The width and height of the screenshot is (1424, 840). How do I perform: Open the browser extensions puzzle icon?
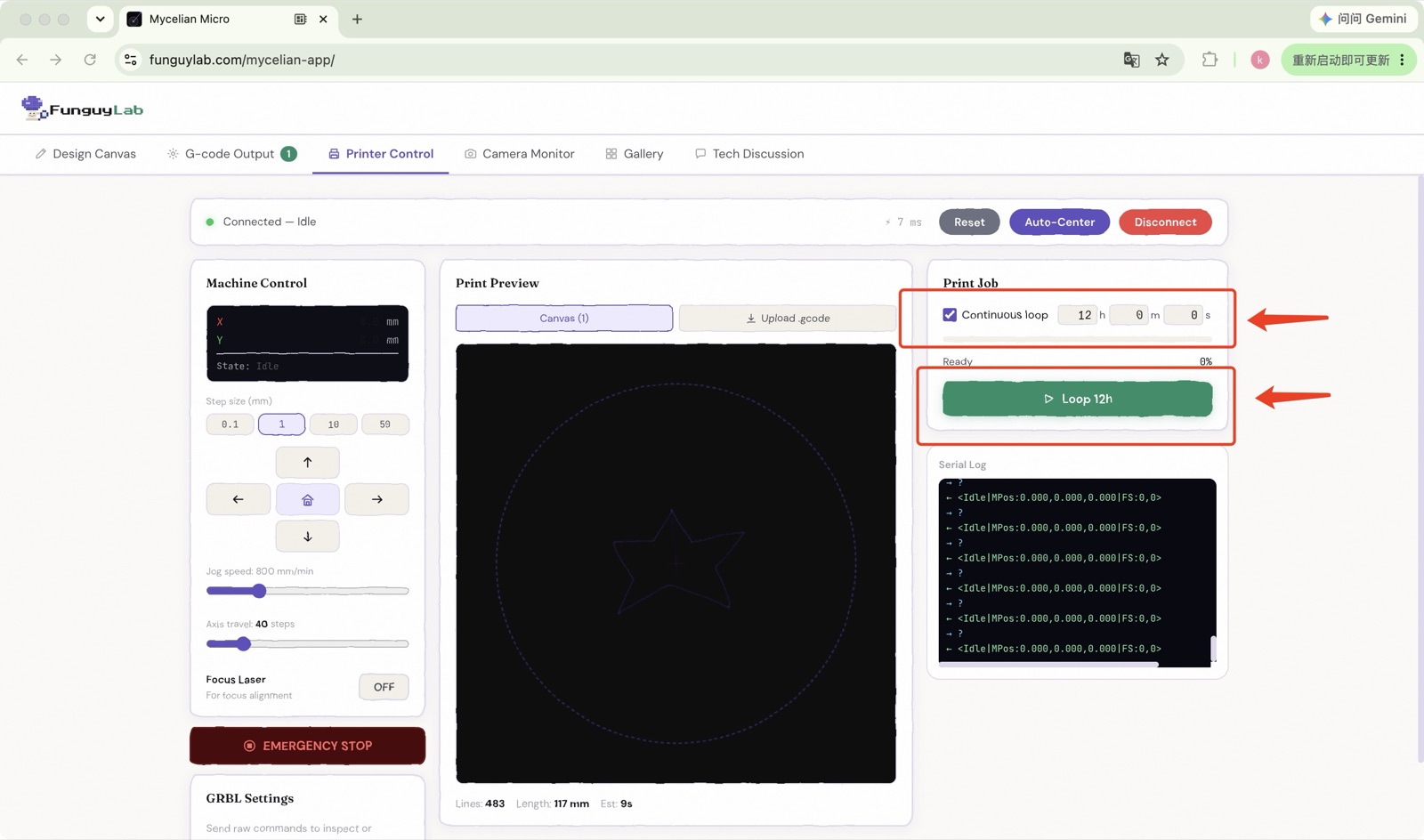(x=1210, y=60)
